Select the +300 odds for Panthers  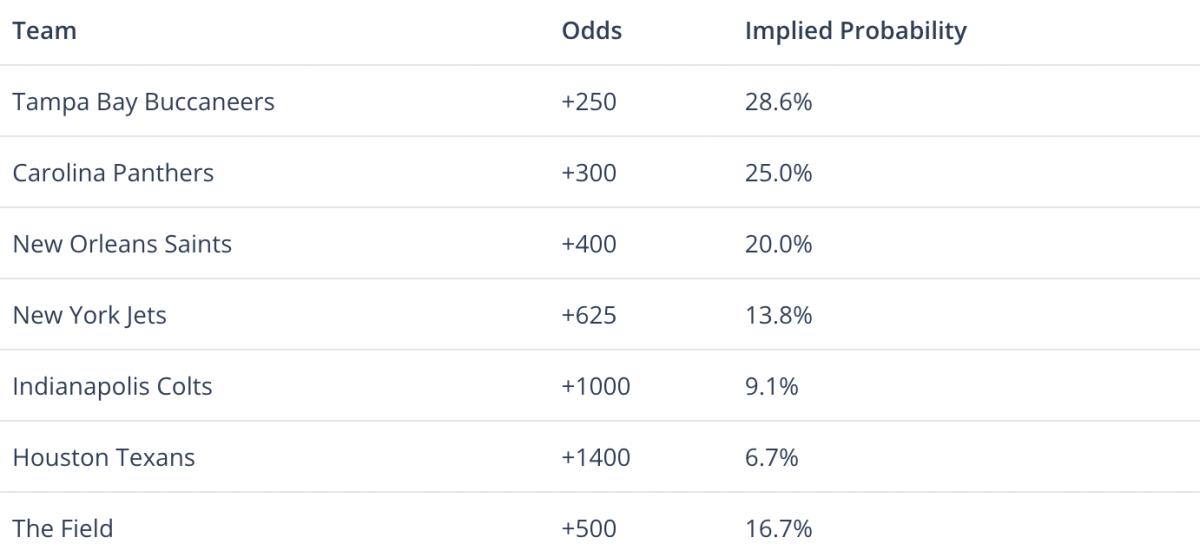point(590,173)
